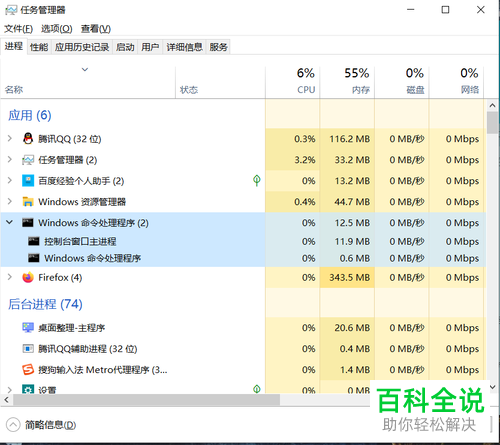
Task: Click the 控制台窗口主进程 console icon
Action: click(x=34, y=241)
